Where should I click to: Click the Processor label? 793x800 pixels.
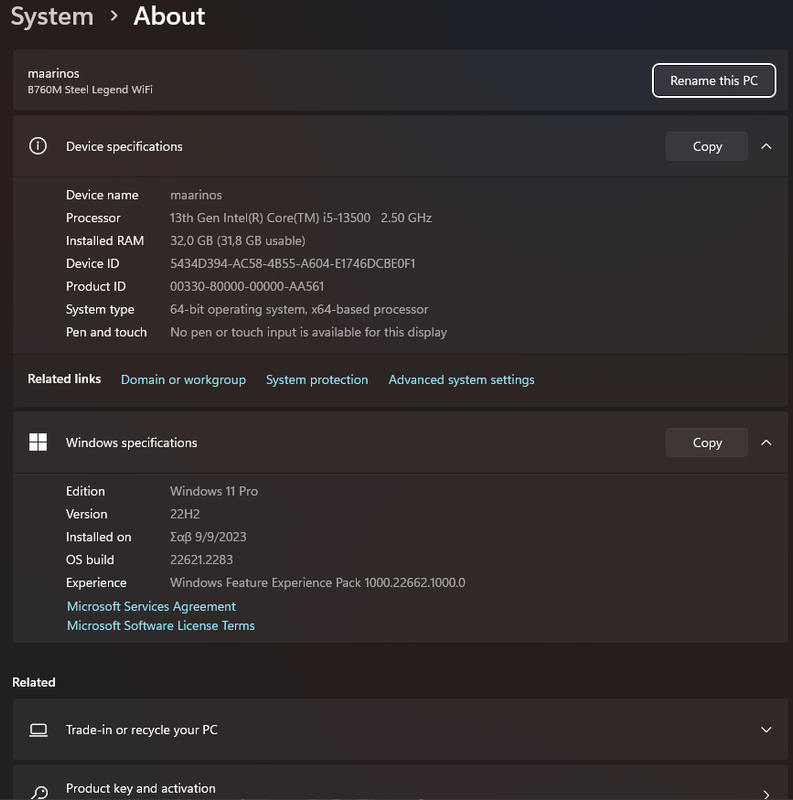93,218
